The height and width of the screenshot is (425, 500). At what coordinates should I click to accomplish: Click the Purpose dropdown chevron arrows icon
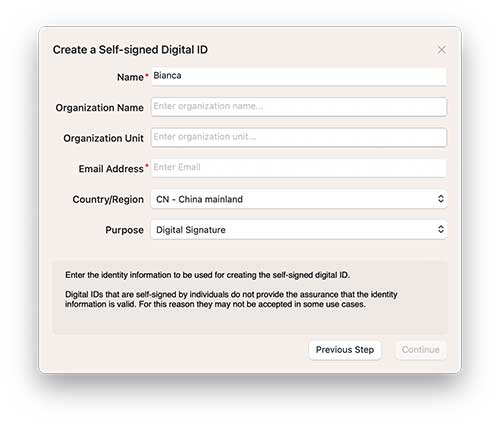click(441, 230)
